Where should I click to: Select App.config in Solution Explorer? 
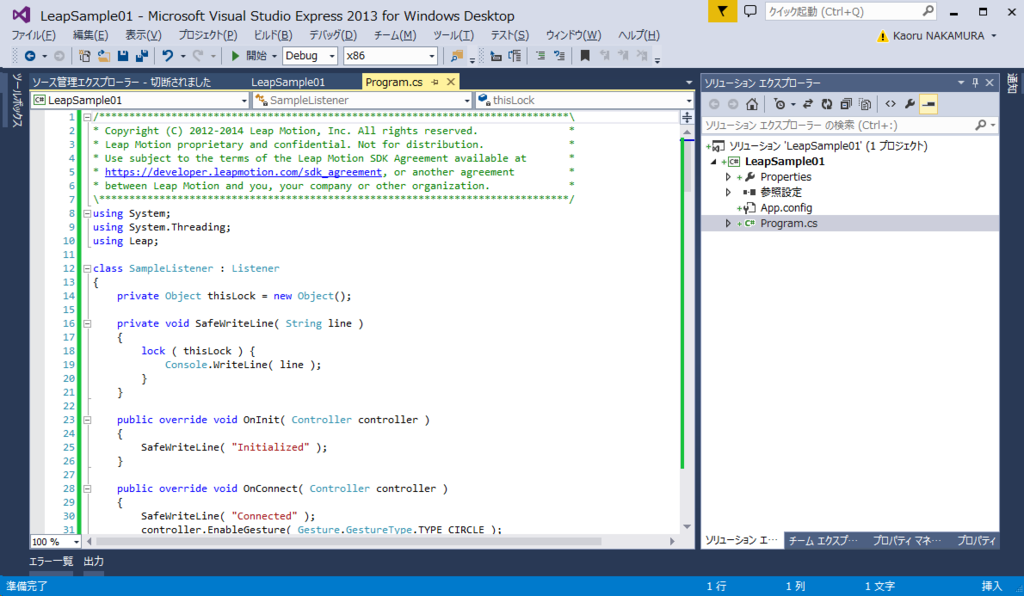point(786,208)
